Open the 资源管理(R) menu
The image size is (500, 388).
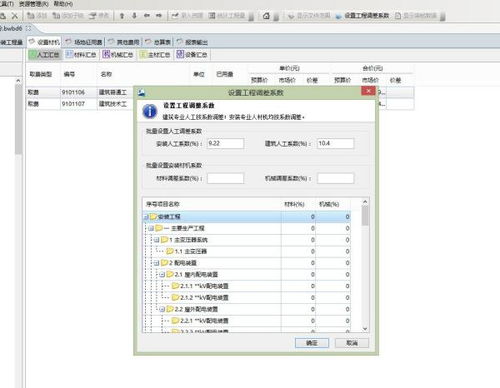click(34, 4)
